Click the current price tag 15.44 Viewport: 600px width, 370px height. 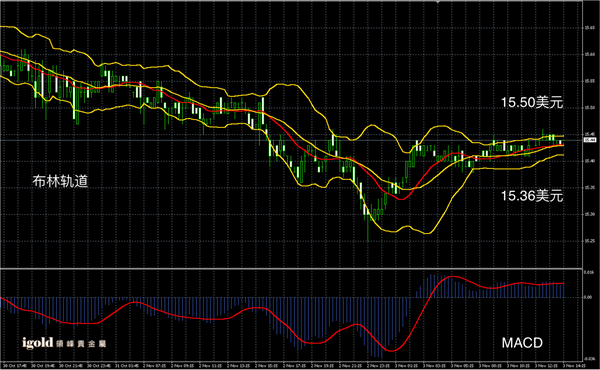coord(590,140)
